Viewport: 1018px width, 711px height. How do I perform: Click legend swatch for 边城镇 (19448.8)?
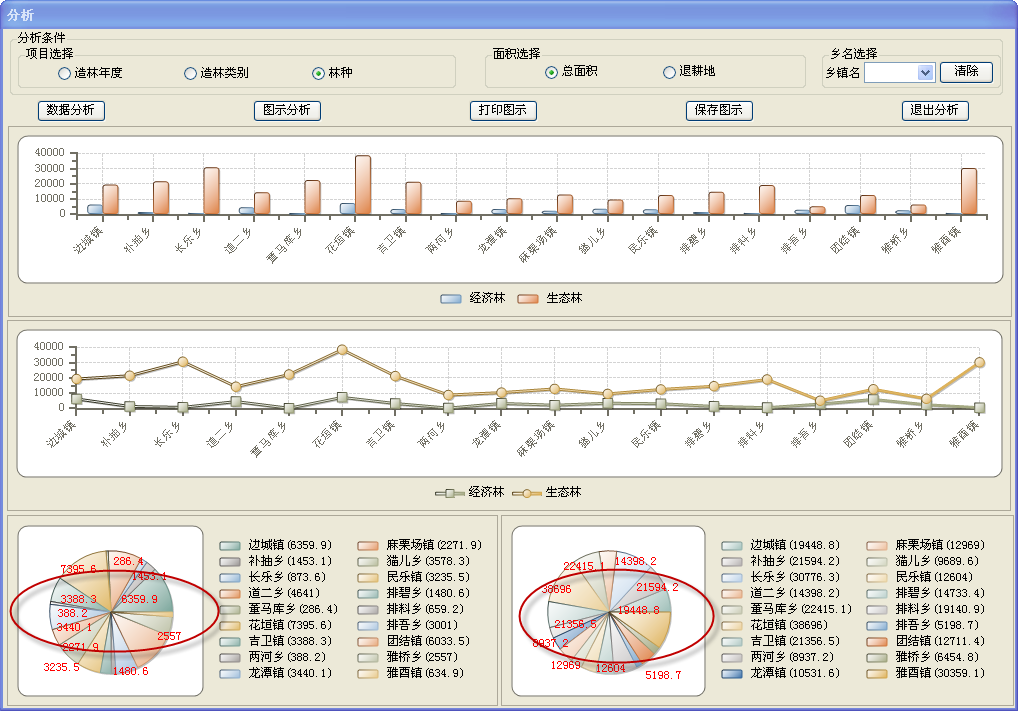pos(732,546)
